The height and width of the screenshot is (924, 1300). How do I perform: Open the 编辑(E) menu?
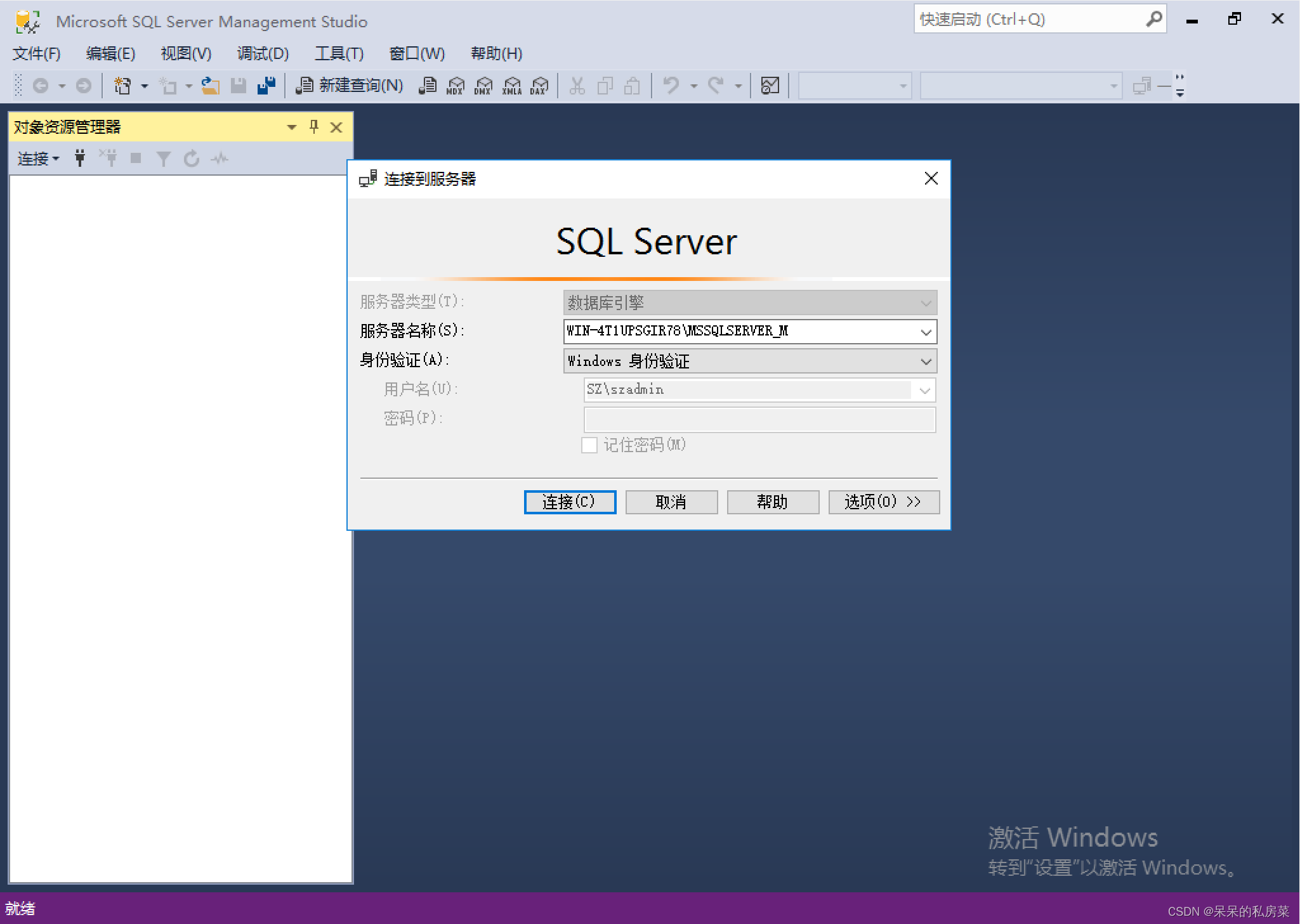pyautogui.click(x=110, y=53)
